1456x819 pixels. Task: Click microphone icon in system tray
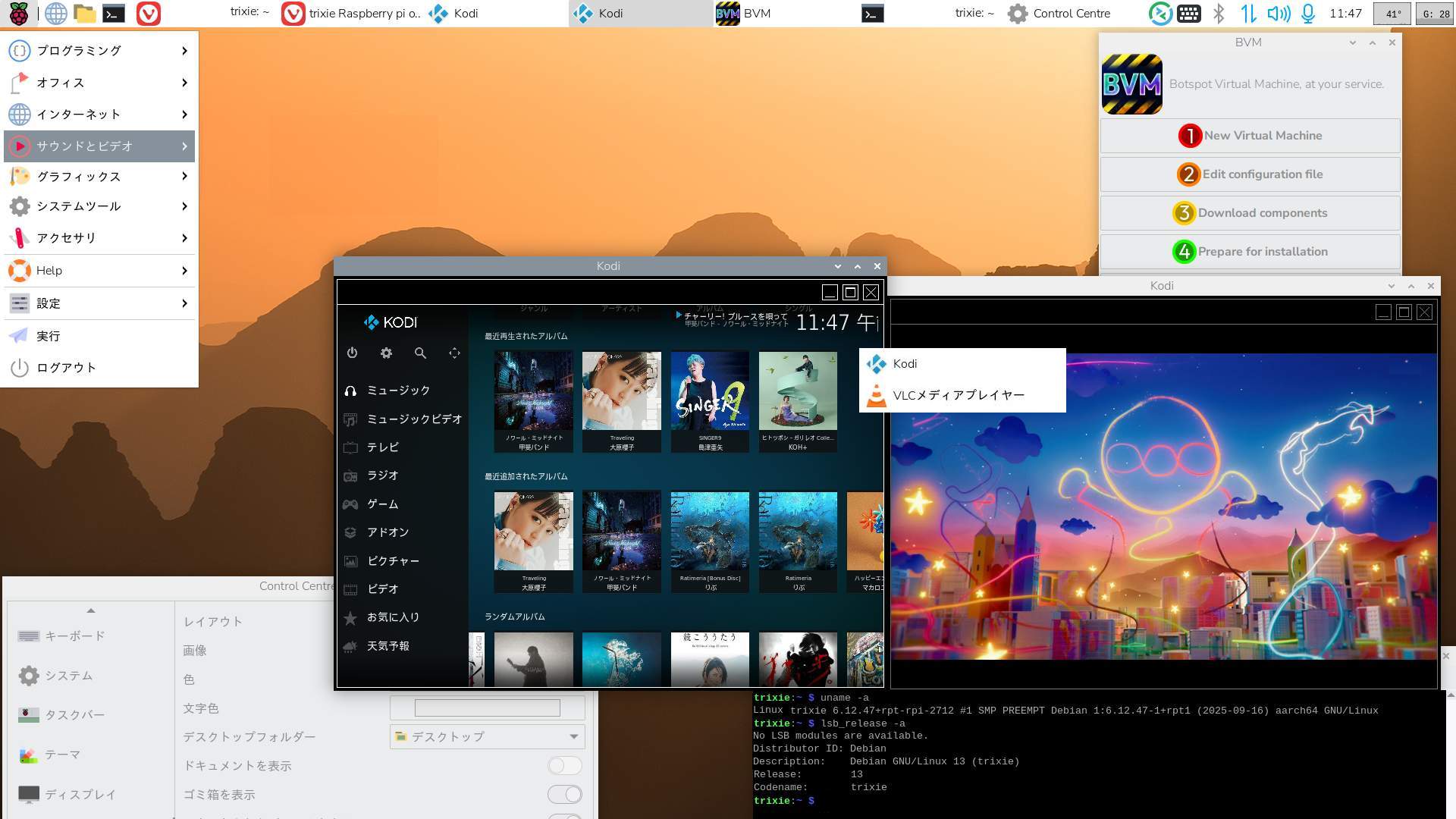pos(1308,13)
